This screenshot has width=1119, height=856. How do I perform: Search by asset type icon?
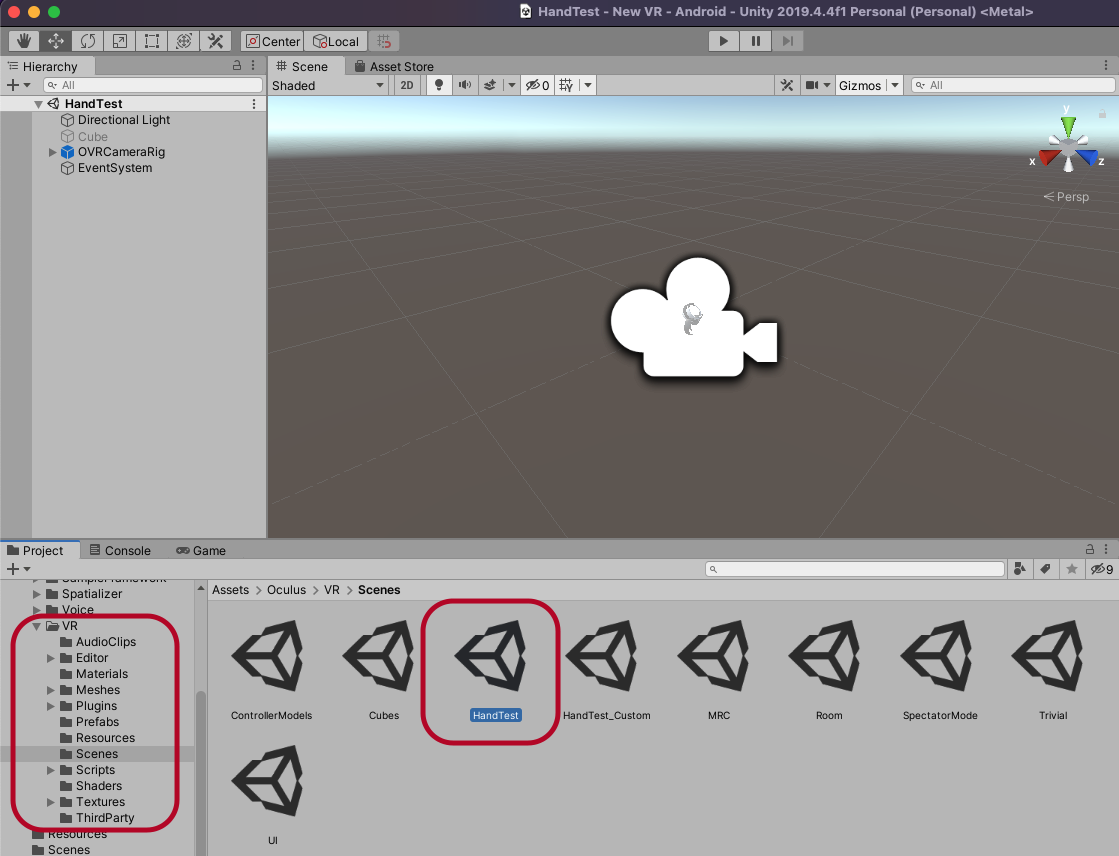pos(1020,569)
